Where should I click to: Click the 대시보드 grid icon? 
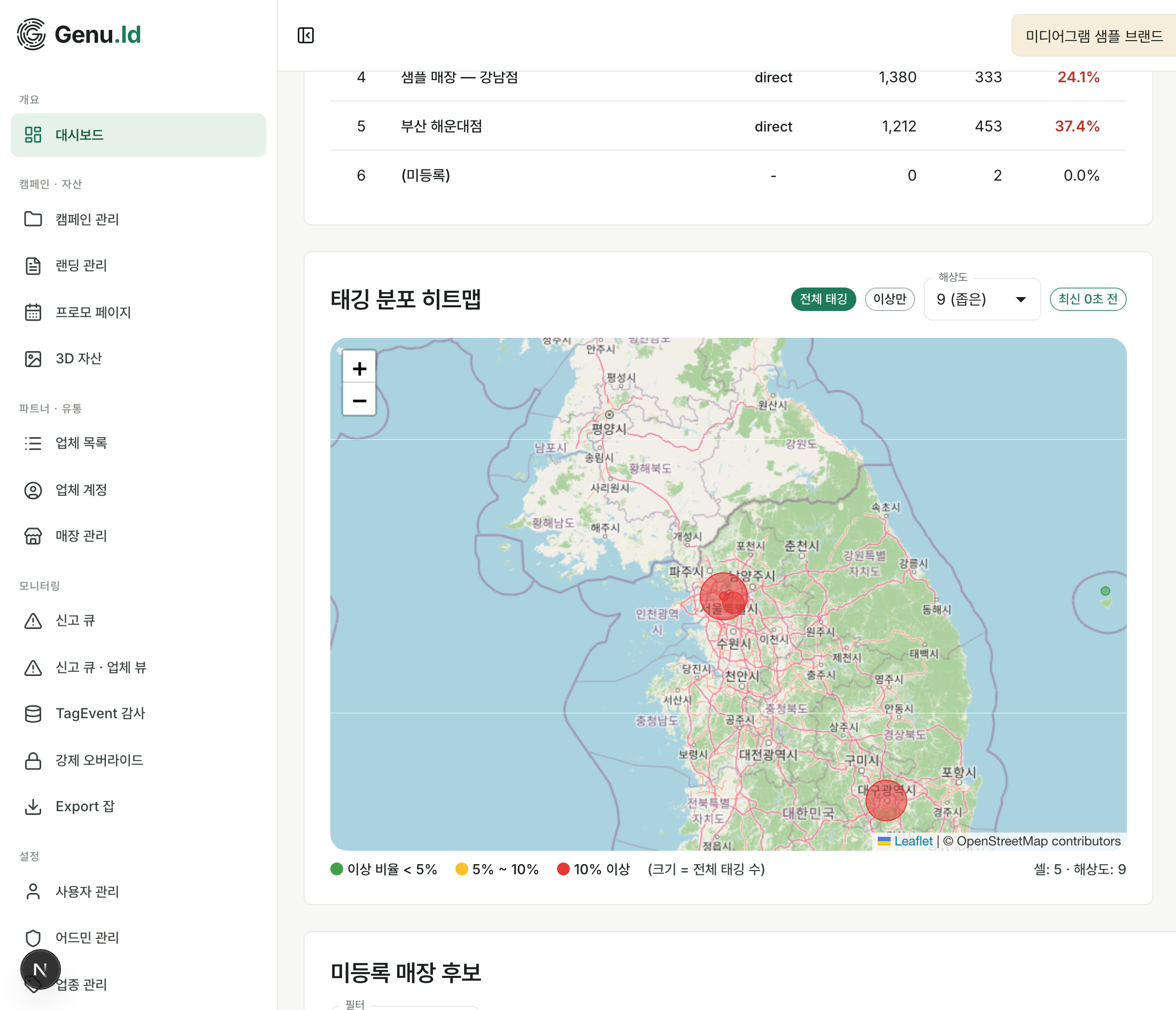pyautogui.click(x=33, y=135)
